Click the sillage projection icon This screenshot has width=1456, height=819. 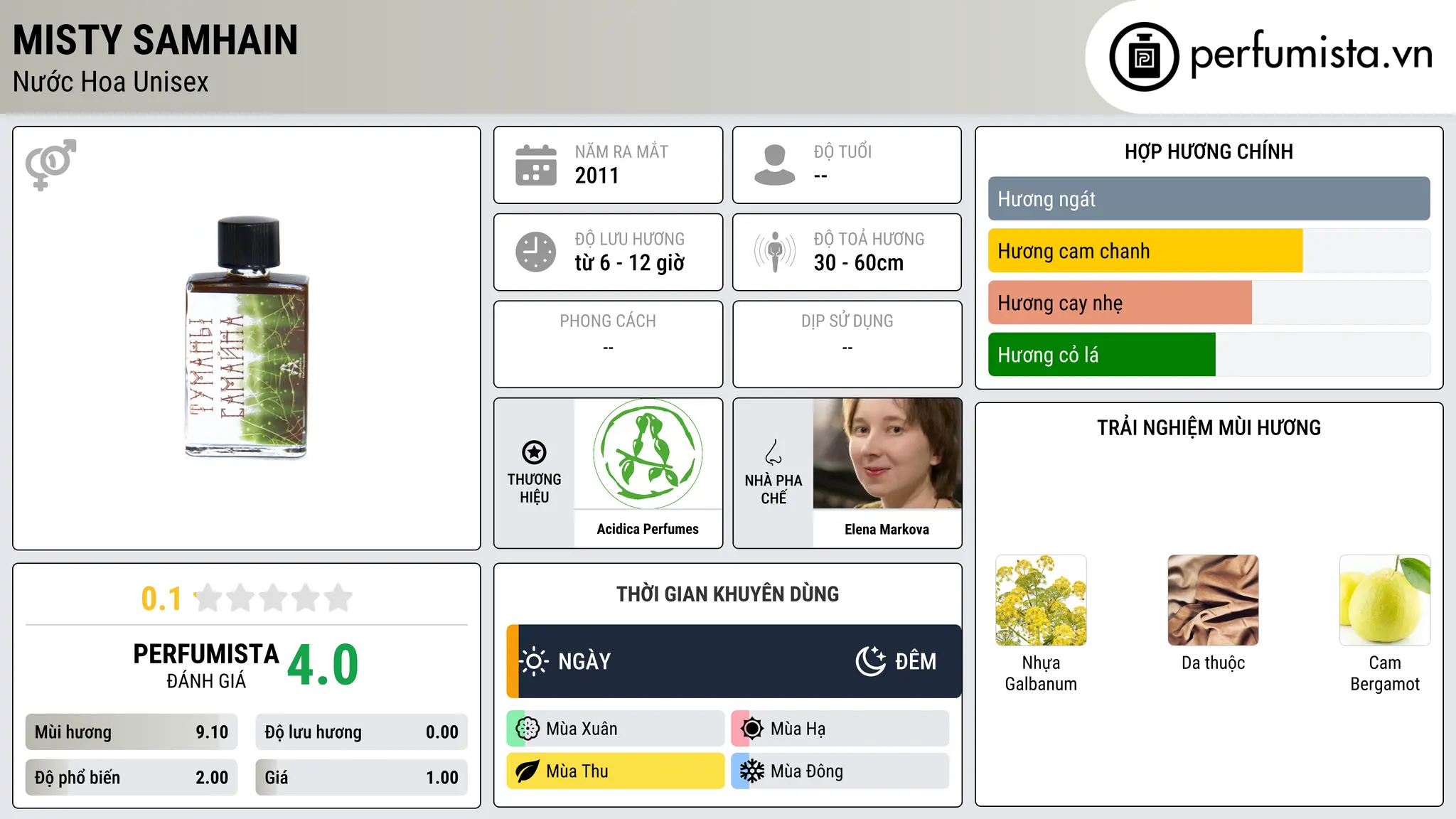(x=775, y=252)
